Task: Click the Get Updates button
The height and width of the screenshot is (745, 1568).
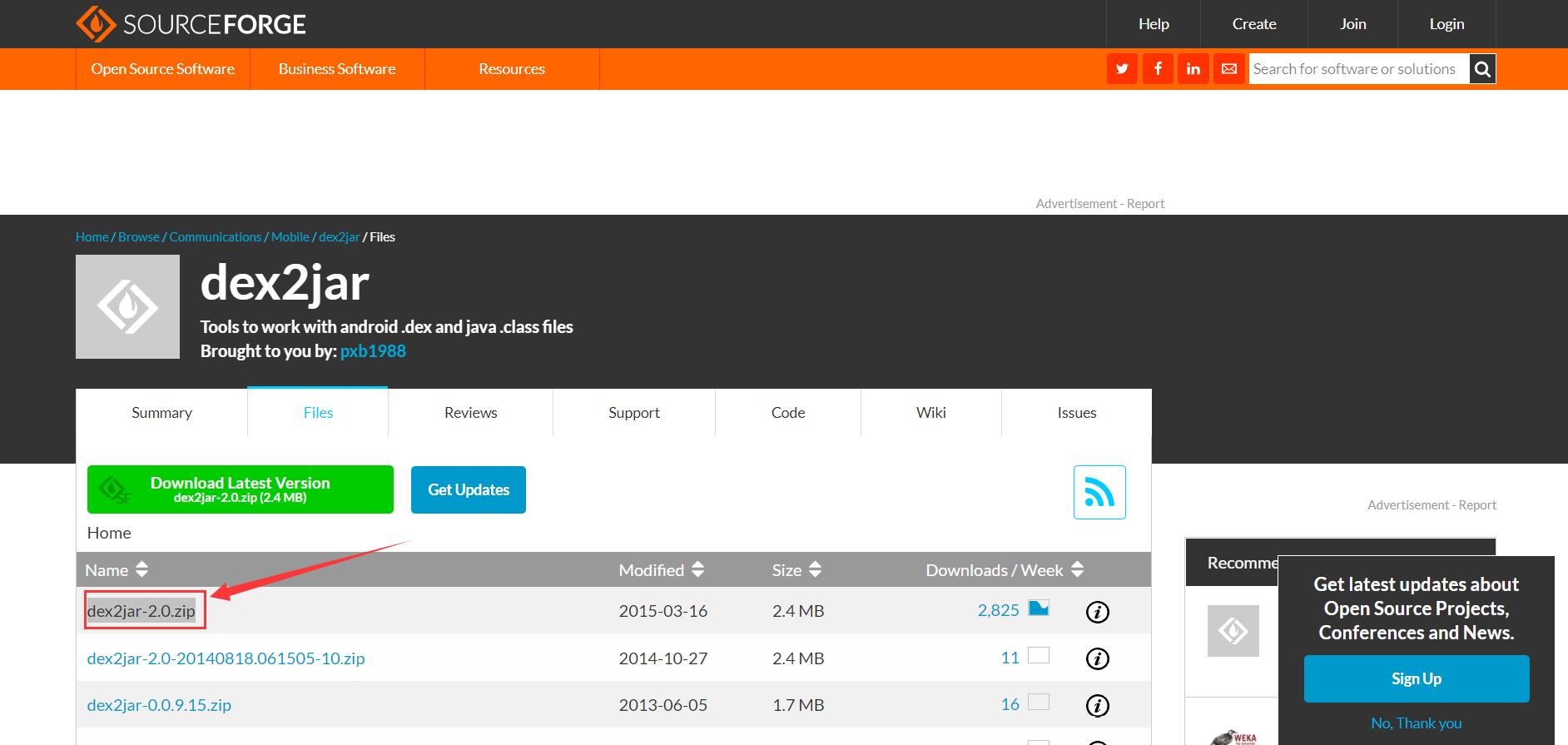Action: [x=469, y=490]
